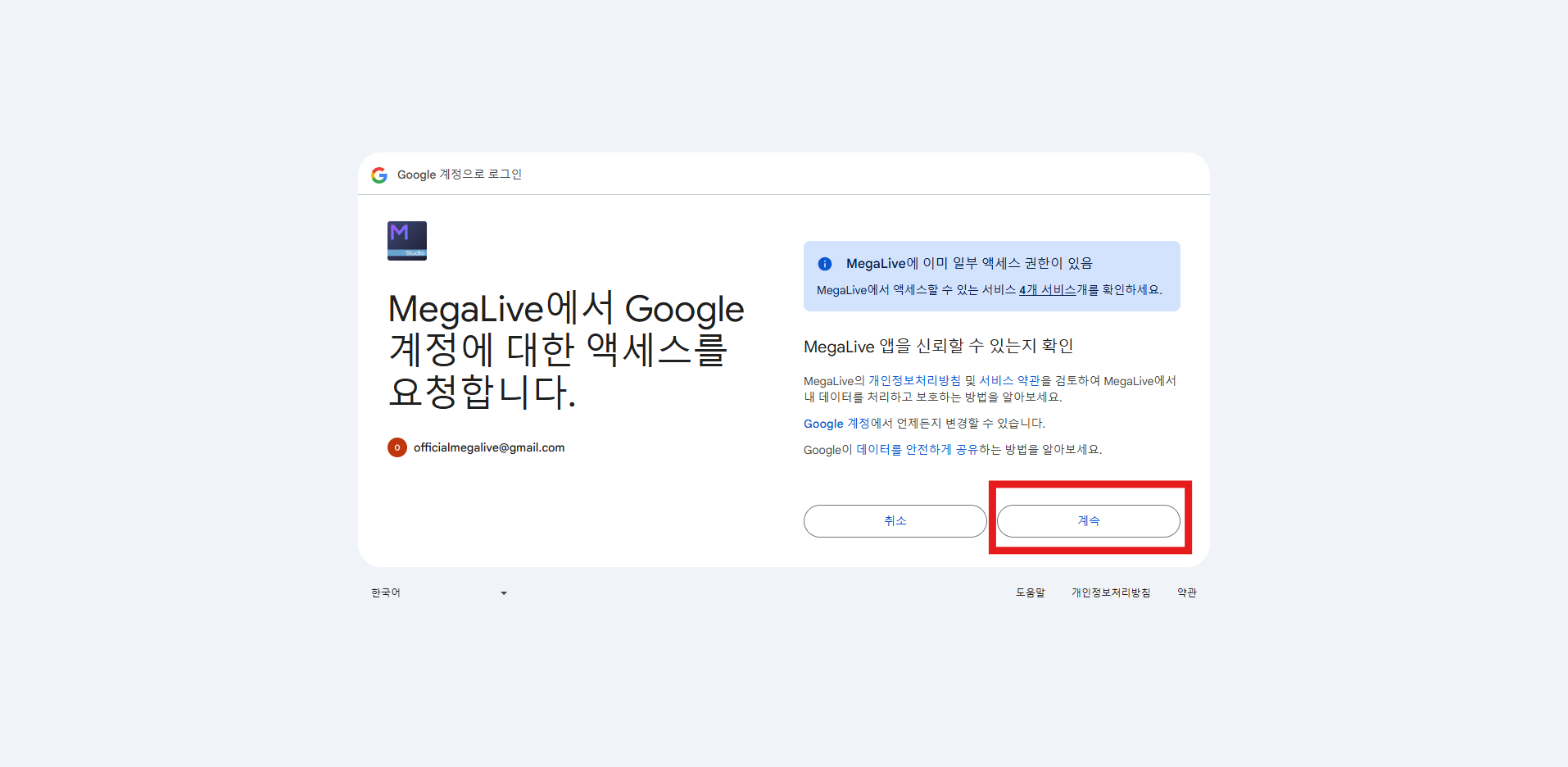Open the 한국어 language dropdown
Image resolution: width=1568 pixels, height=767 pixels.
tap(439, 592)
